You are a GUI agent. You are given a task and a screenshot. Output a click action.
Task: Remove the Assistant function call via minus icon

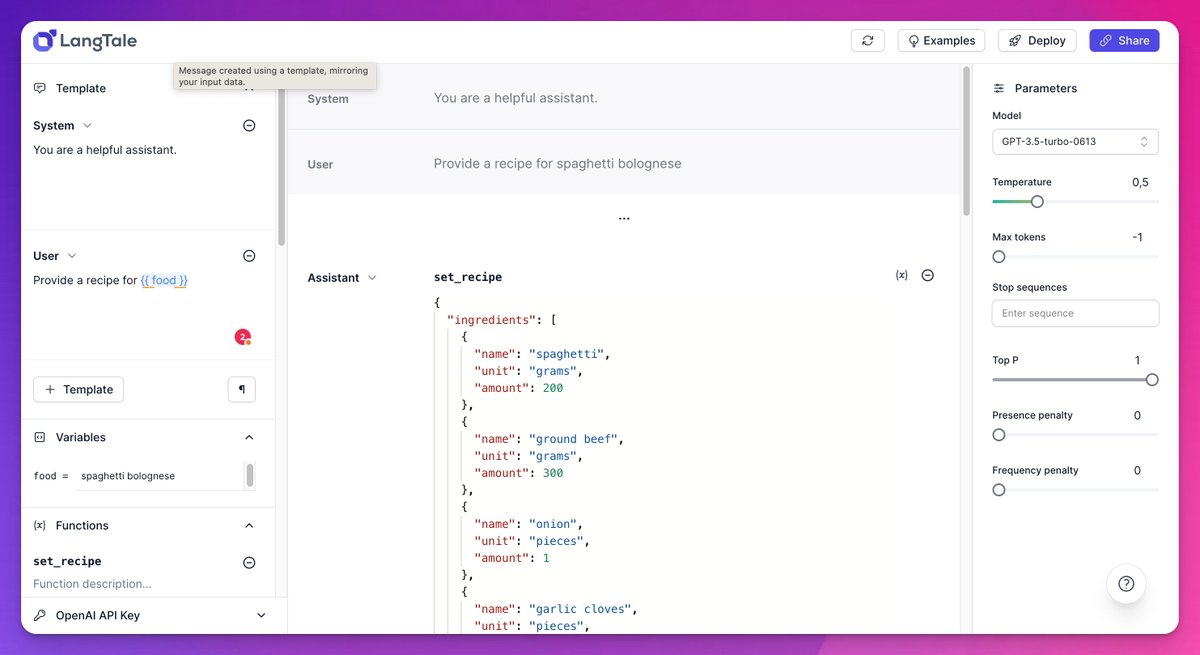click(x=927, y=274)
